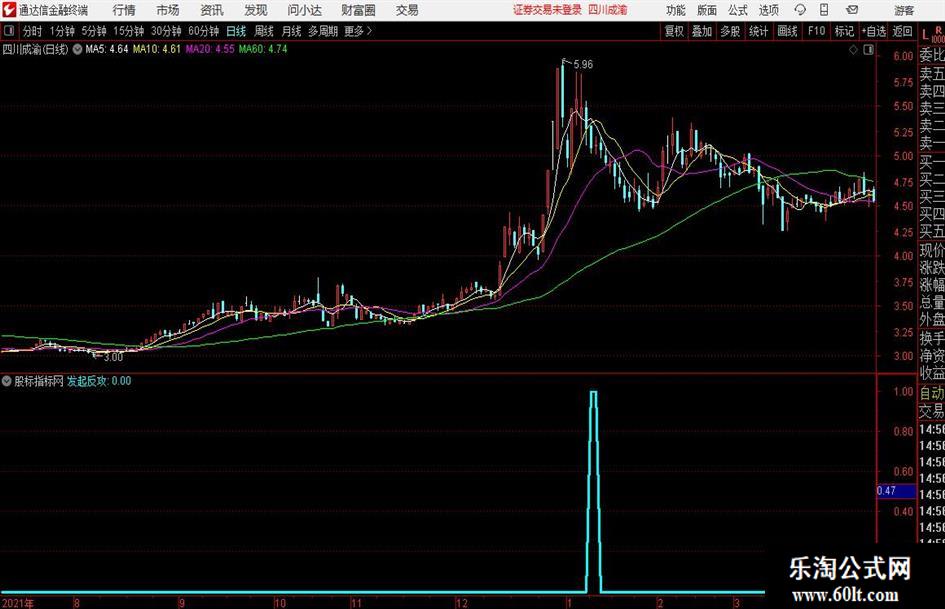Click the 叠加 overlay button

coord(702,31)
